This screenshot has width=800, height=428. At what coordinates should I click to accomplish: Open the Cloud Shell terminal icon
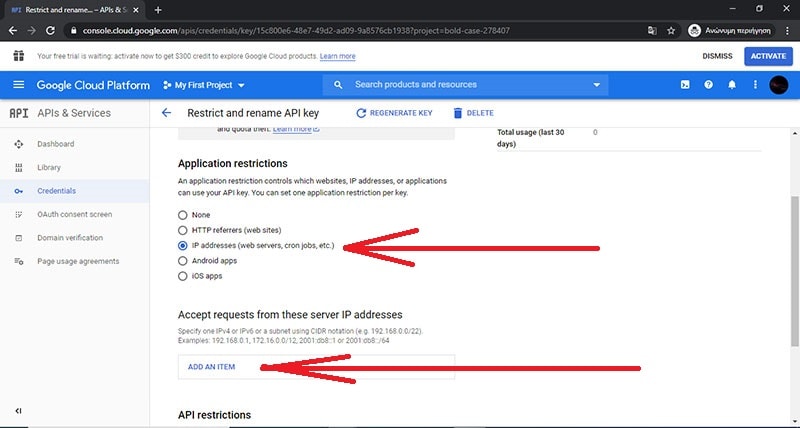point(685,85)
